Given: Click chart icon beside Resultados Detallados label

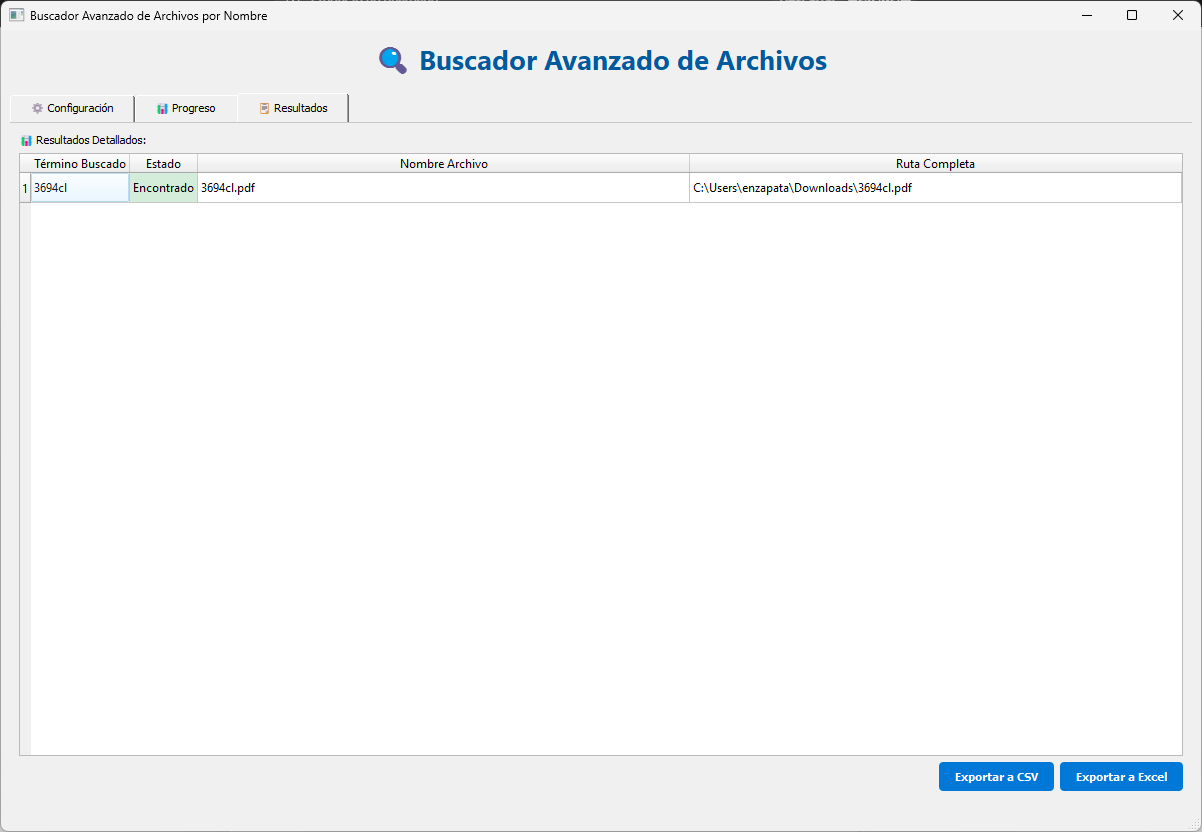Looking at the screenshot, I should [26, 140].
